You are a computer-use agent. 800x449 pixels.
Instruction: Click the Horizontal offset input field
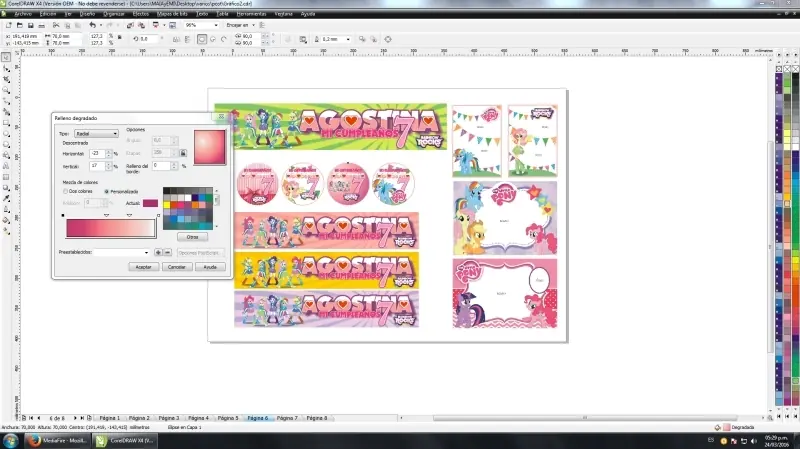[97, 153]
